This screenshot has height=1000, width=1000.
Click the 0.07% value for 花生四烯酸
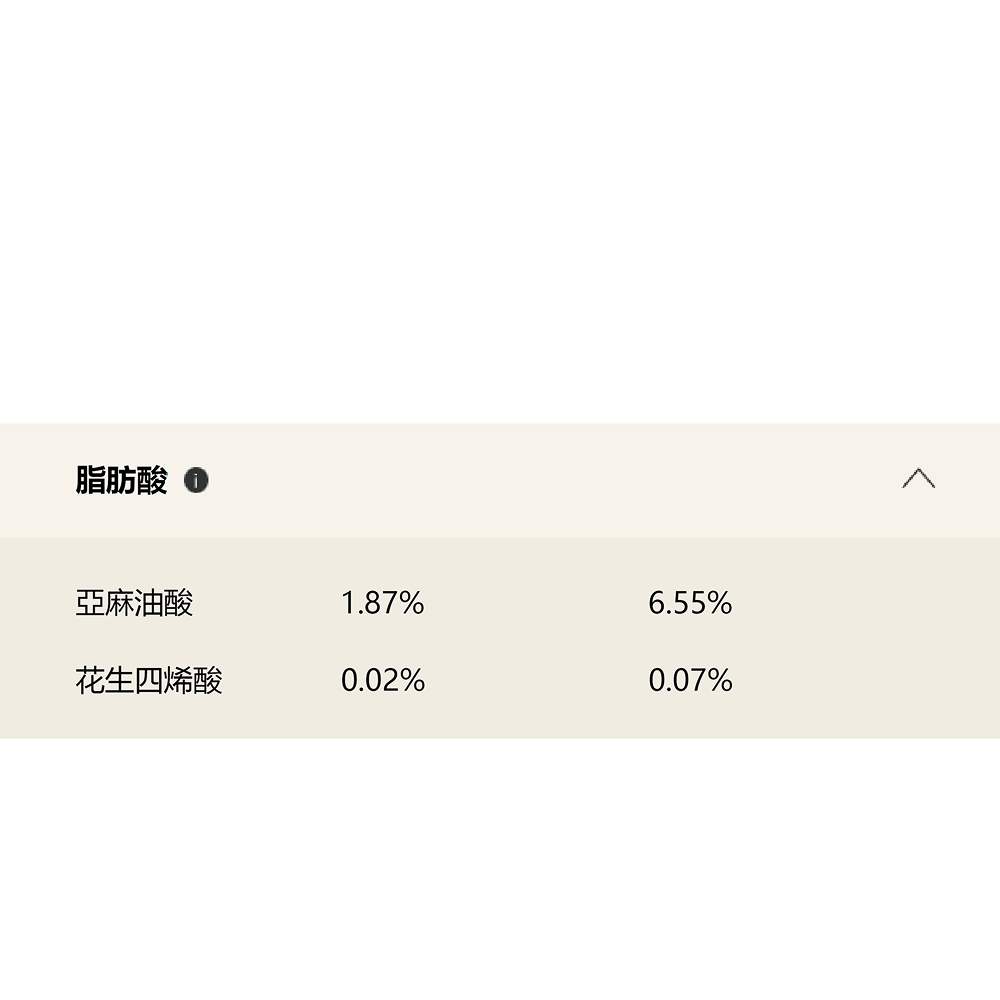point(690,681)
